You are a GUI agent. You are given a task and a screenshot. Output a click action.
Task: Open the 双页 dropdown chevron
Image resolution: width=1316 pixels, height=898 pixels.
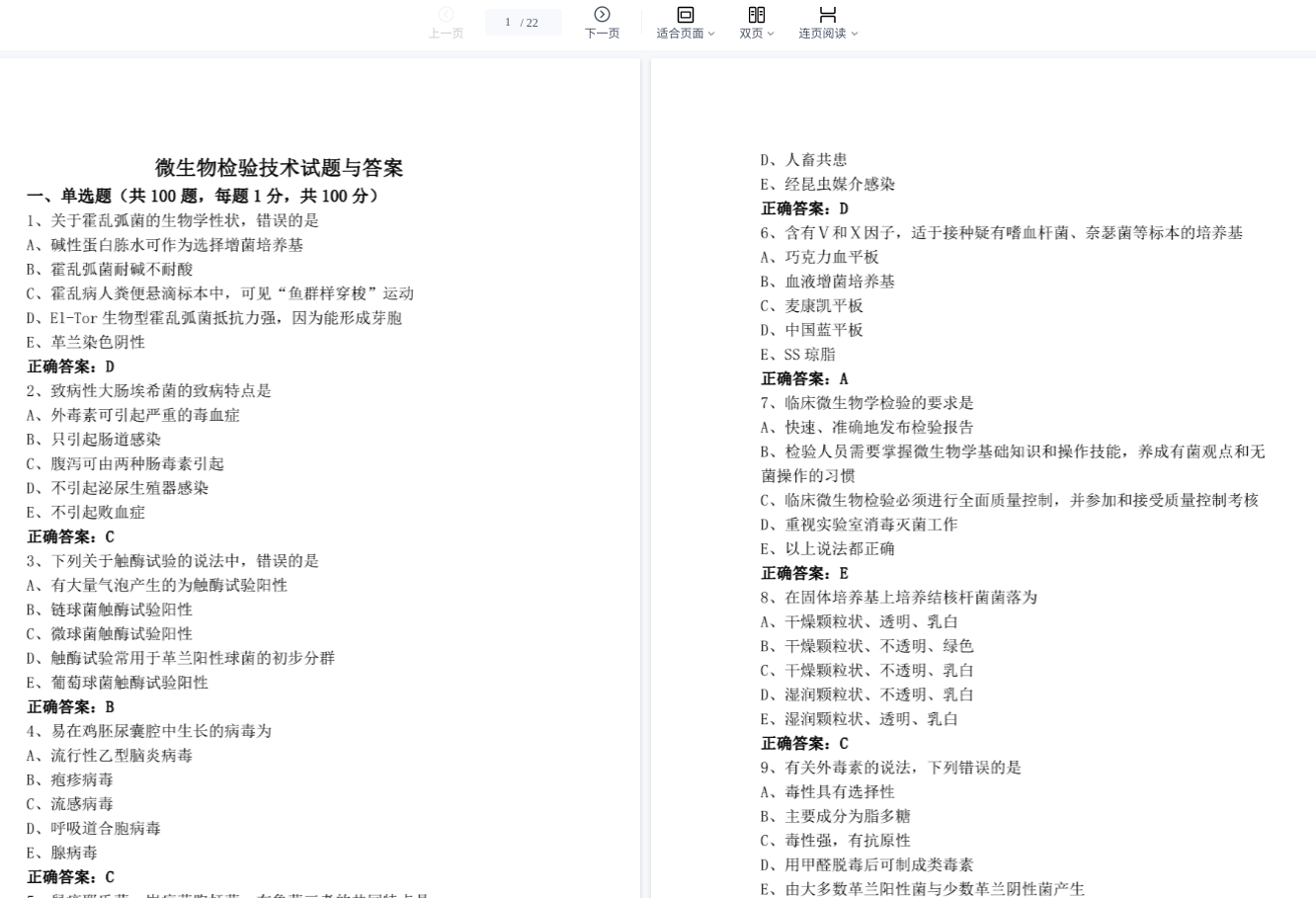point(771,34)
